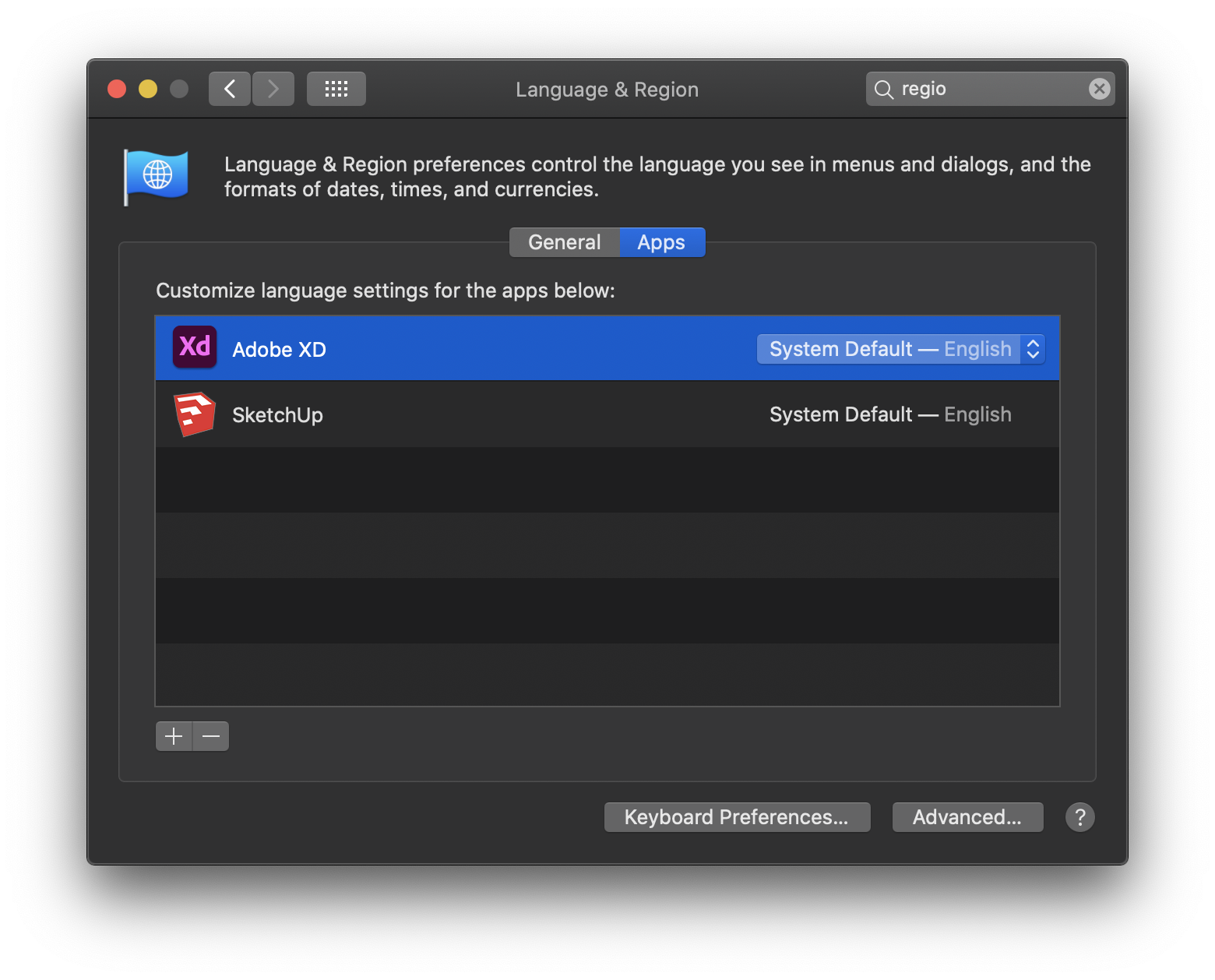Screen dimensions: 1215x980
Task: Change language setting for Adobe XD
Action: (x=900, y=349)
